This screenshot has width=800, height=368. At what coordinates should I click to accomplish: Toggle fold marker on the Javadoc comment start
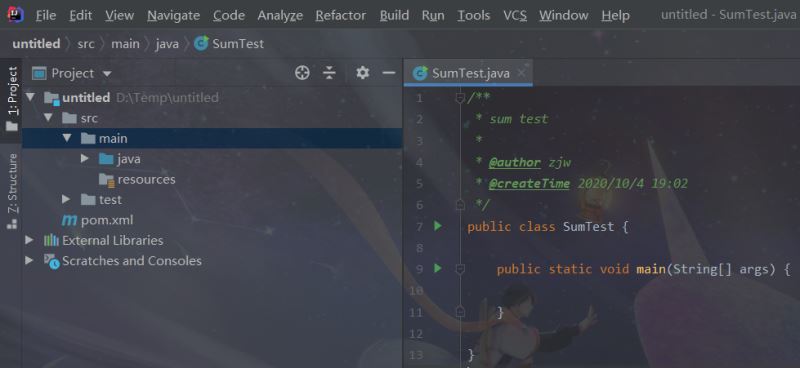[460, 97]
